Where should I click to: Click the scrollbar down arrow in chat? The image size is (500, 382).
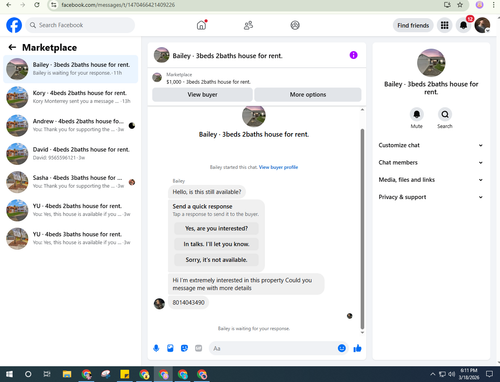362,332
